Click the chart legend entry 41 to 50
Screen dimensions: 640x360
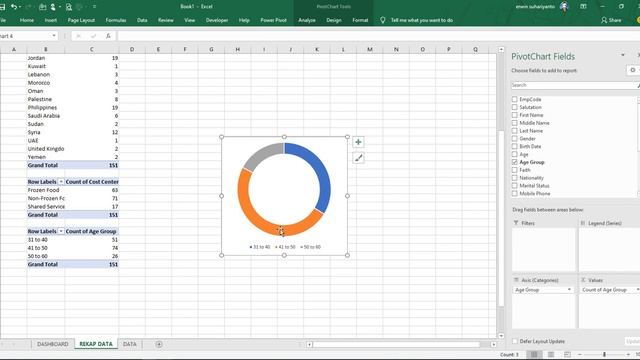(285, 247)
